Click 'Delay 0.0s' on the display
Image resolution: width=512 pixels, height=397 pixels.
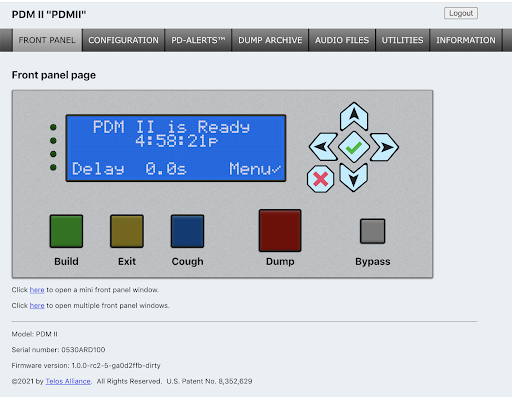click(x=129, y=169)
